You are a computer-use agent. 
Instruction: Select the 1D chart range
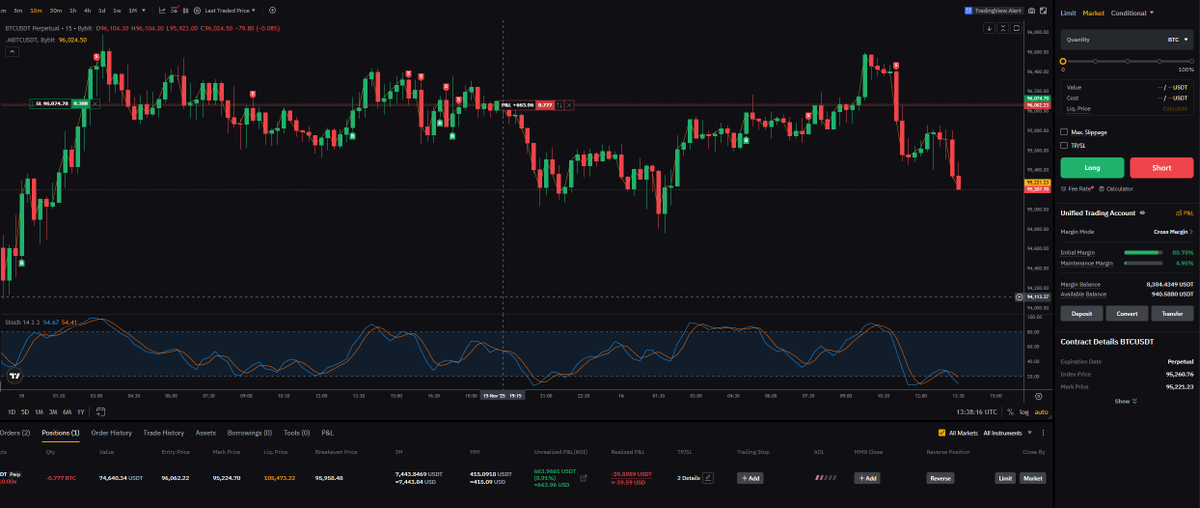pos(12,412)
